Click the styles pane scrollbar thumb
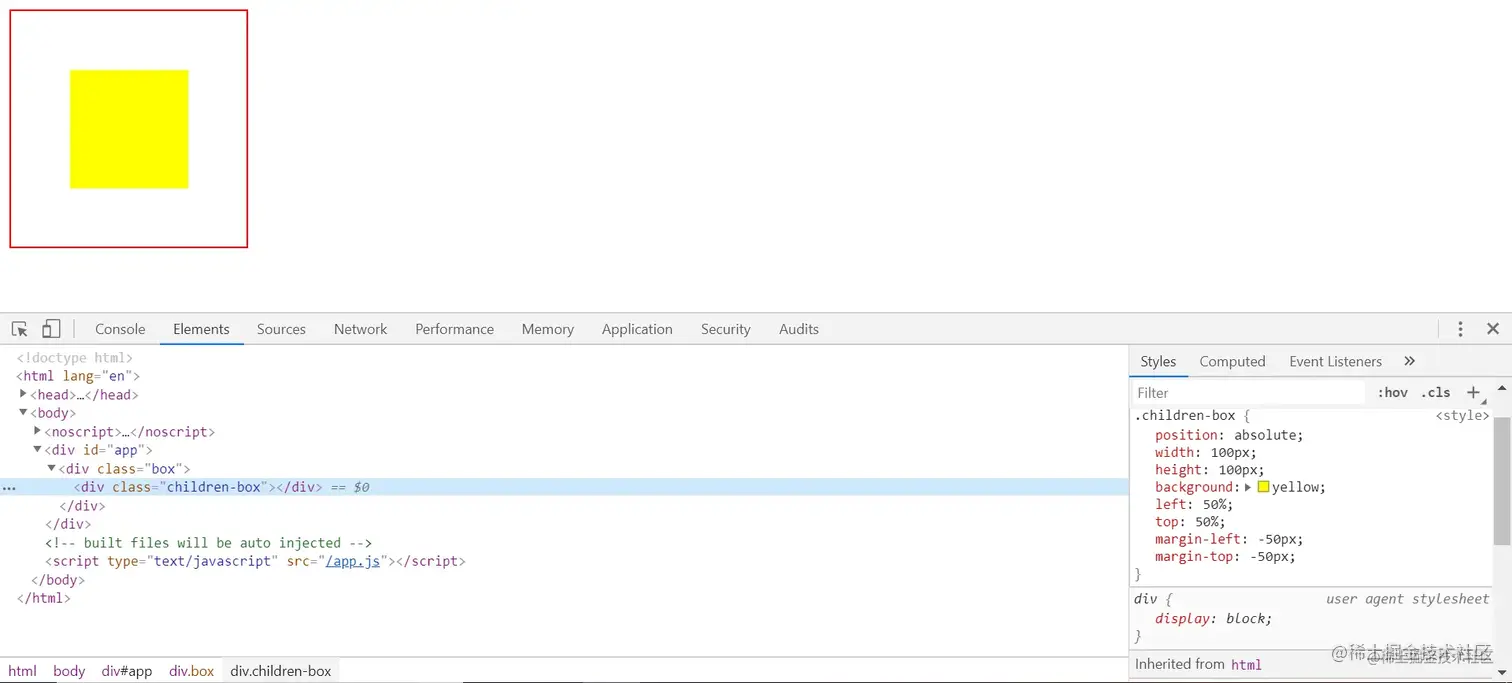The height and width of the screenshot is (683, 1512). coord(1502,481)
